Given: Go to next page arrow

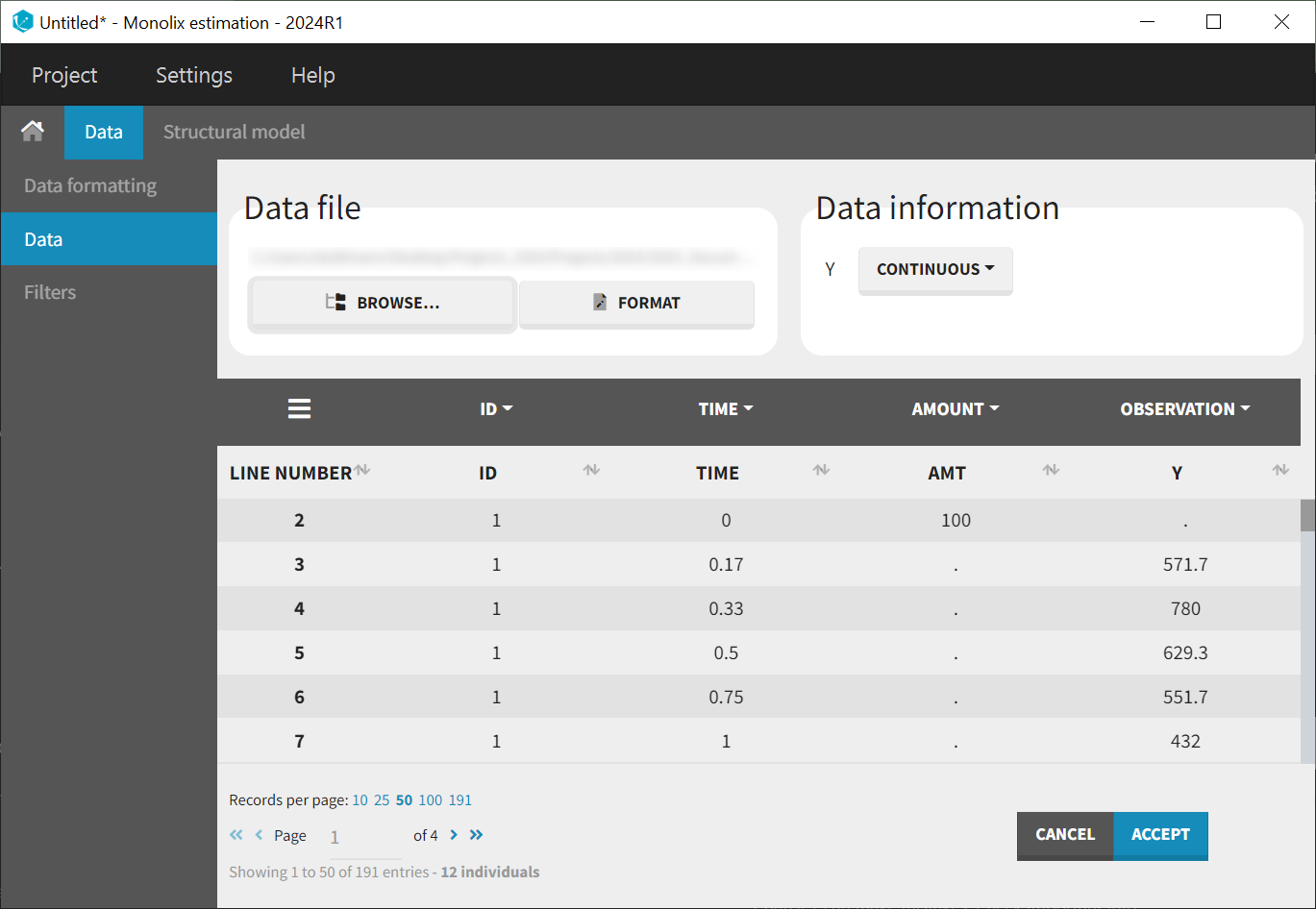Looking at the screenshot, I should pyautogui.click(x=454, y=835).
